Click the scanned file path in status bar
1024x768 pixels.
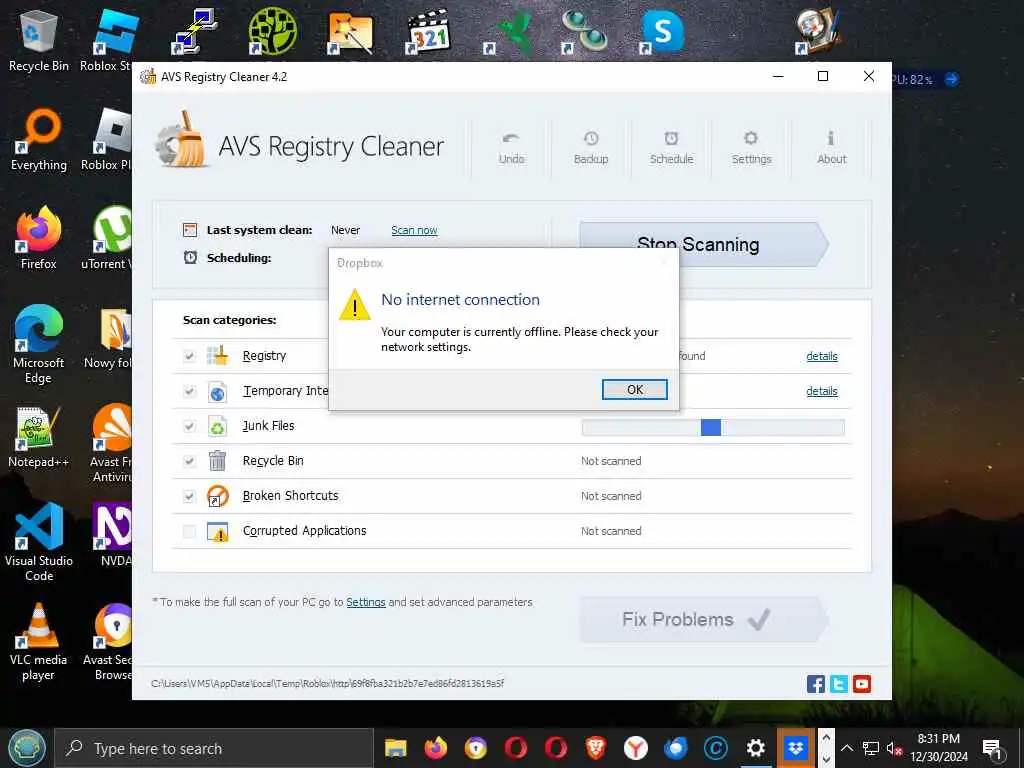coord(328,684)
